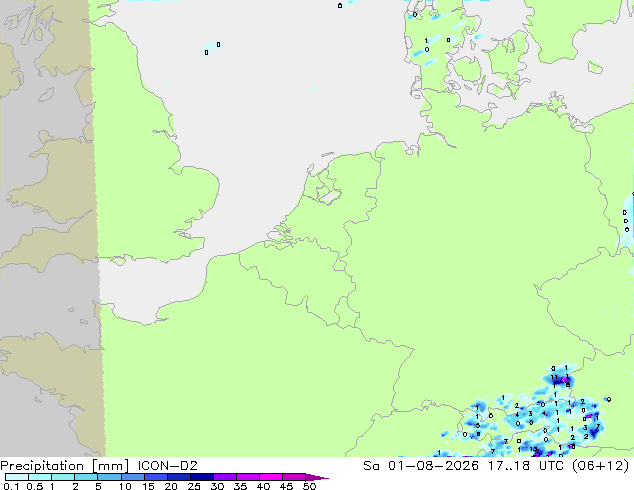Select the 5–10 mm legend swatch
Screen dimensions: 634x490
(x=109, y=477)
